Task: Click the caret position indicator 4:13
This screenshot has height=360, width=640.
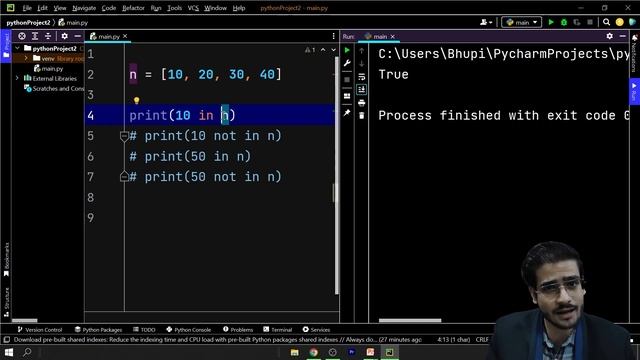Action: [x=453, y=340]
